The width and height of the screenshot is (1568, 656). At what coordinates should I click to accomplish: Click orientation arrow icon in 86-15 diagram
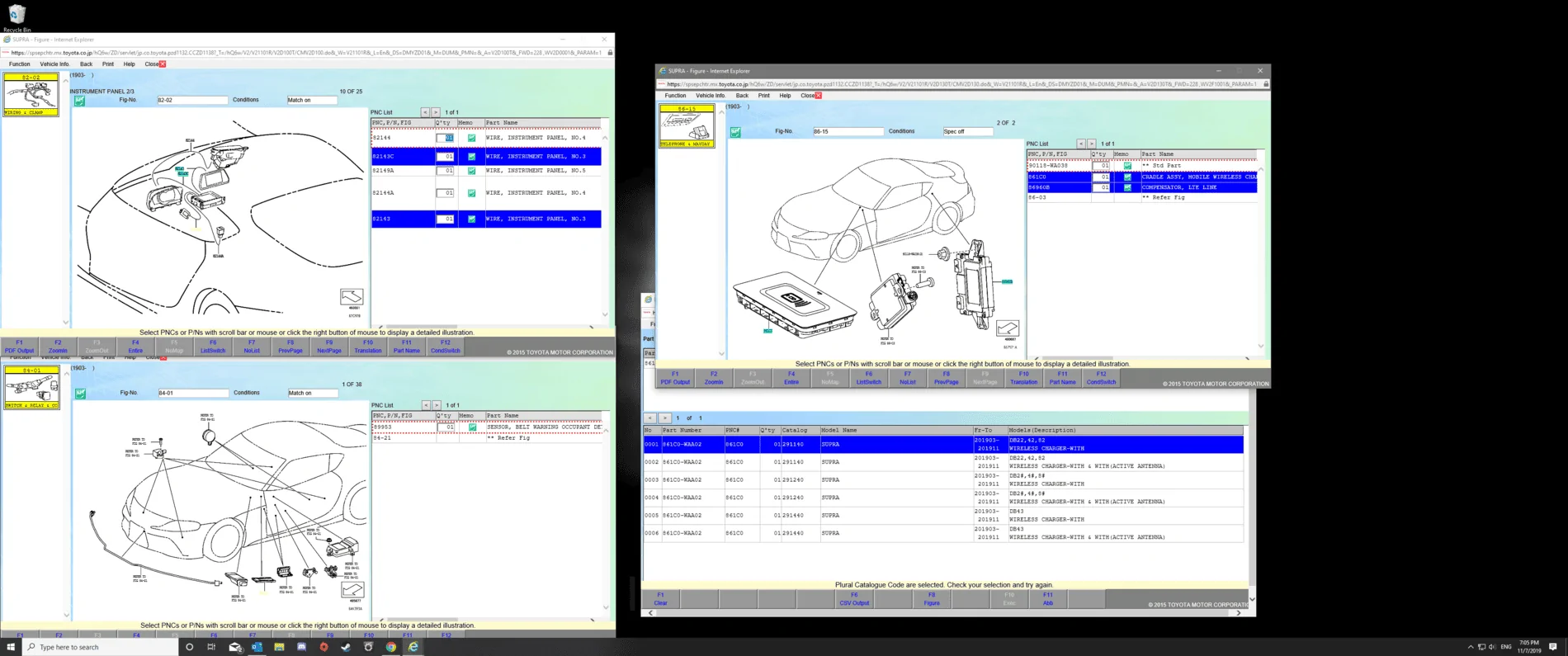click(x=1008, y=328)
